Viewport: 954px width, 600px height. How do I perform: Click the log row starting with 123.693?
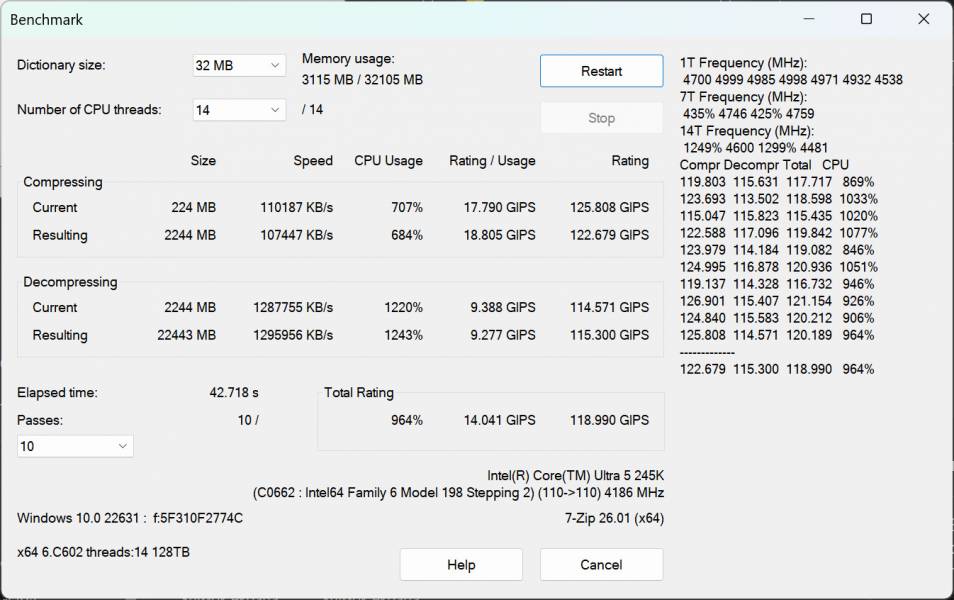[778, 199]
